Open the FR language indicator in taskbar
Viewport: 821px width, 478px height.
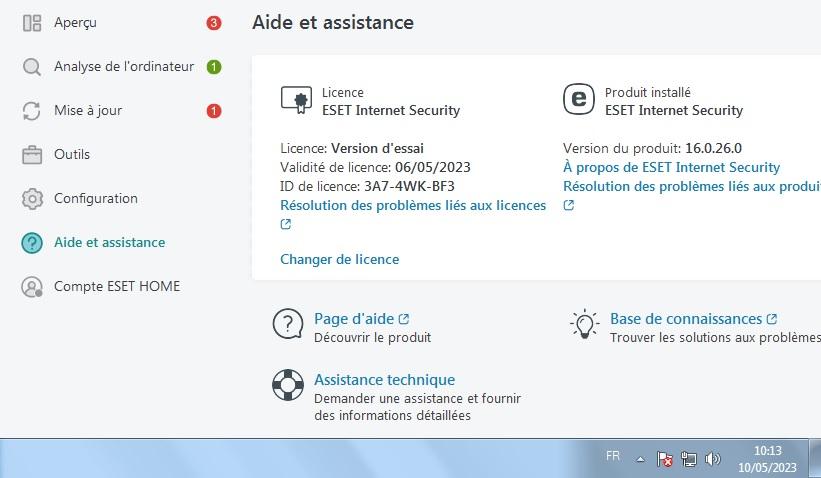point(613,456)
